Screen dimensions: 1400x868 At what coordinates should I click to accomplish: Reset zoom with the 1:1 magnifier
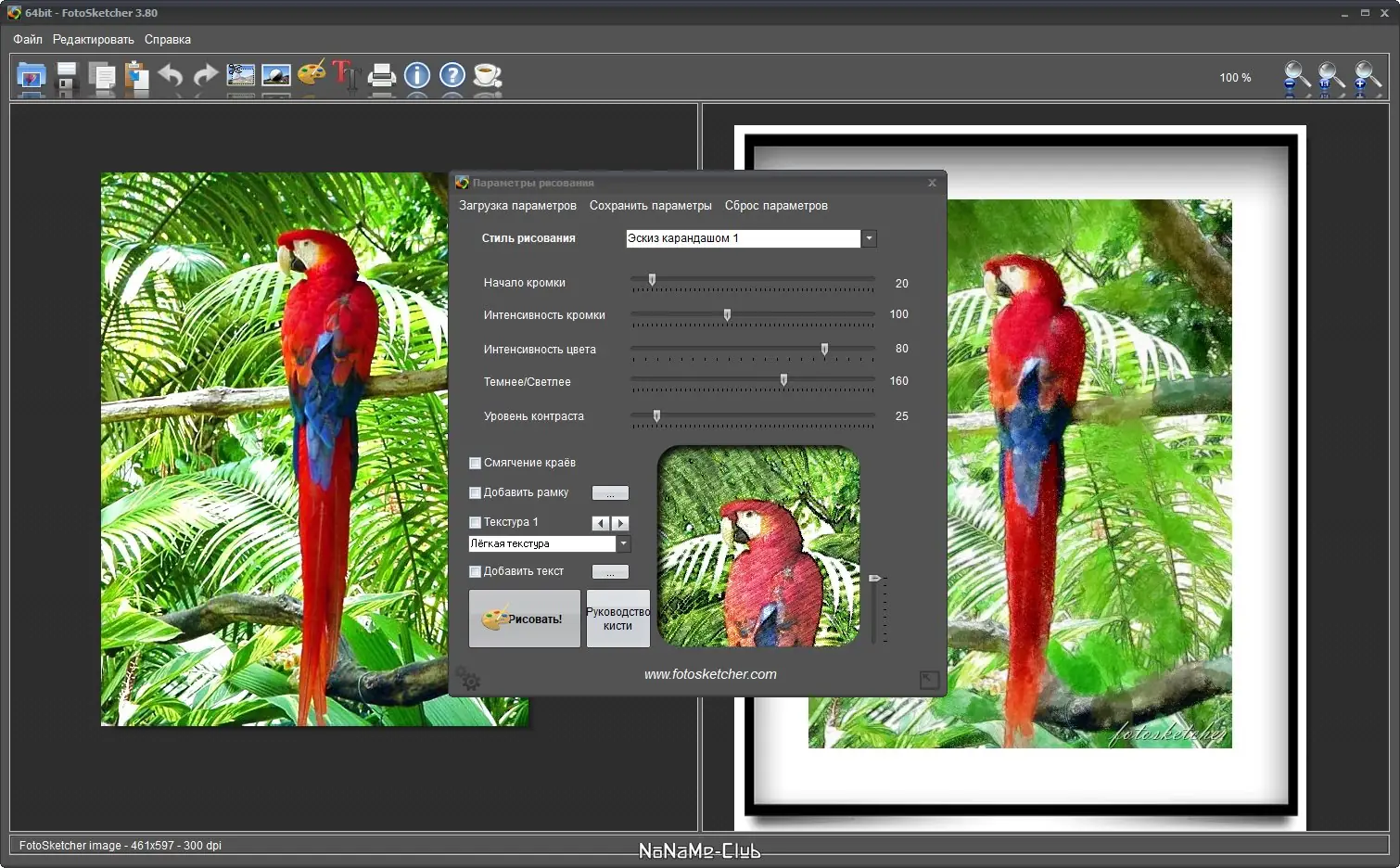(1331, 78)
